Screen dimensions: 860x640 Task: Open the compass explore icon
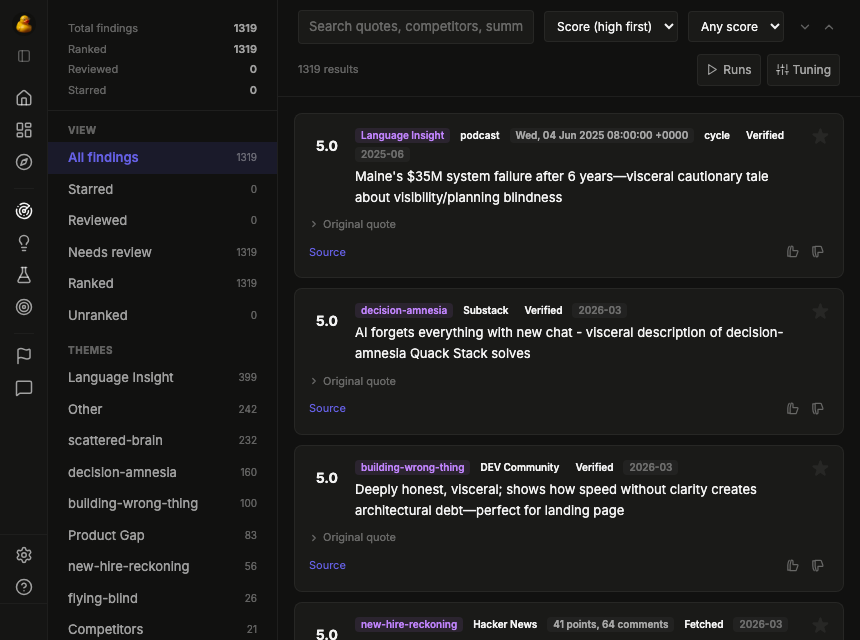click(x=23, y=162)
